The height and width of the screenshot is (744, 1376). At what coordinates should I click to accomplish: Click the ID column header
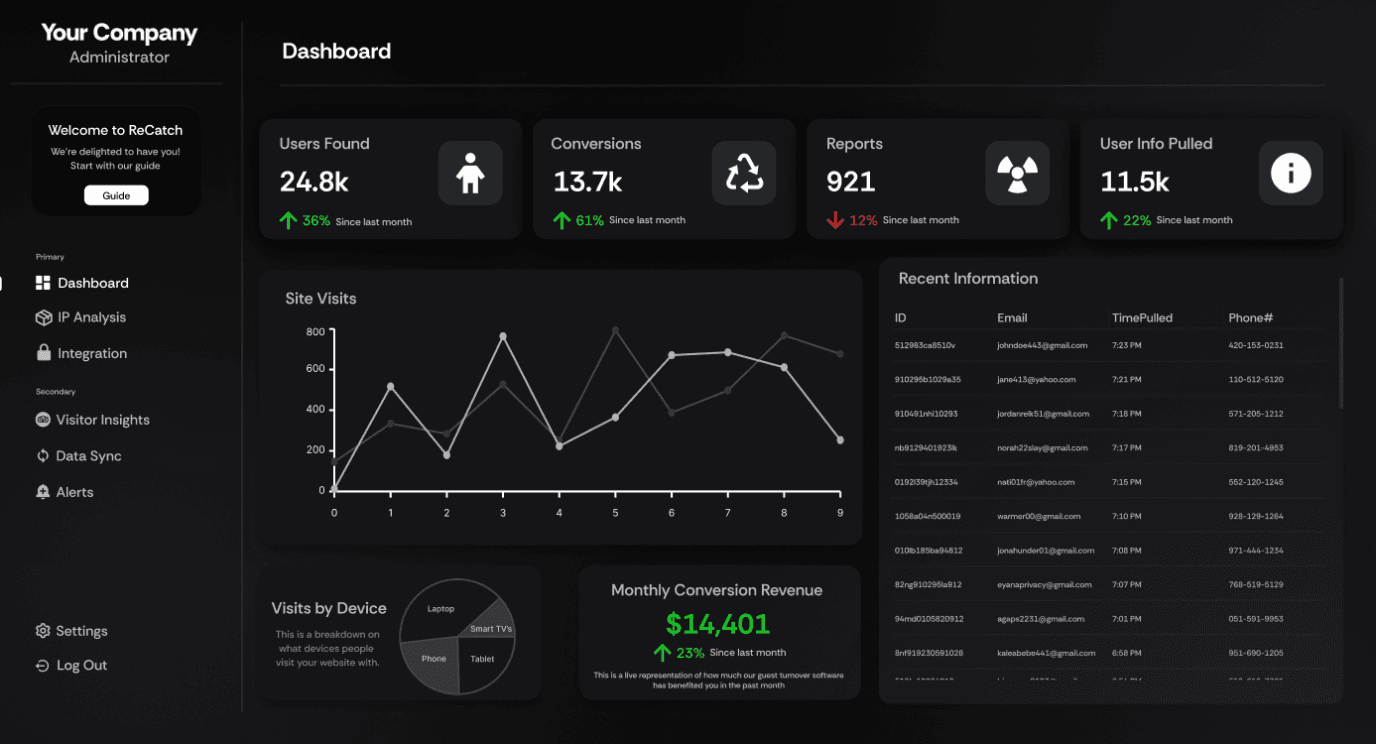[x=900, y=318]
